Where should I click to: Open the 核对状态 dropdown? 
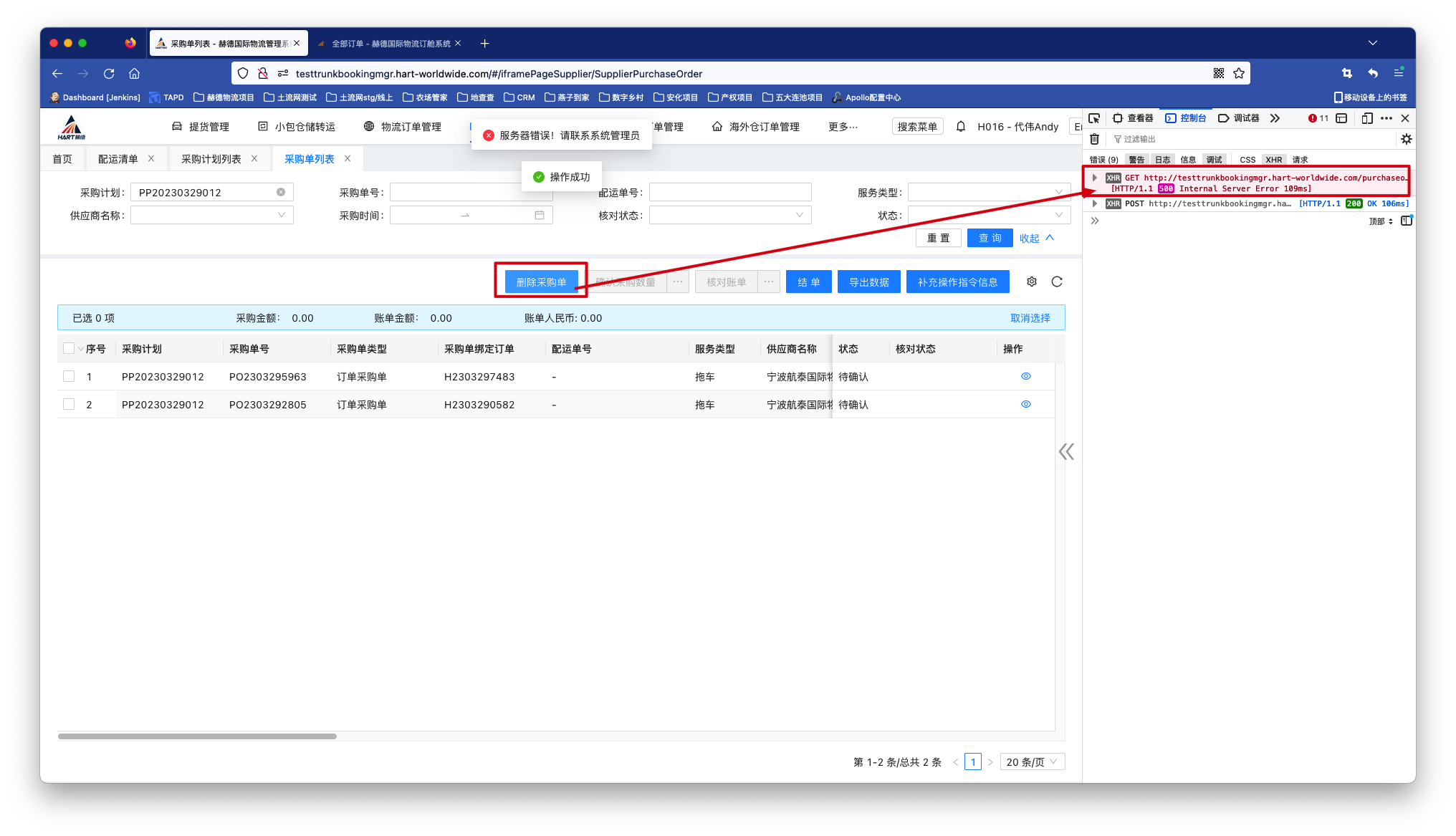[729, 215]
